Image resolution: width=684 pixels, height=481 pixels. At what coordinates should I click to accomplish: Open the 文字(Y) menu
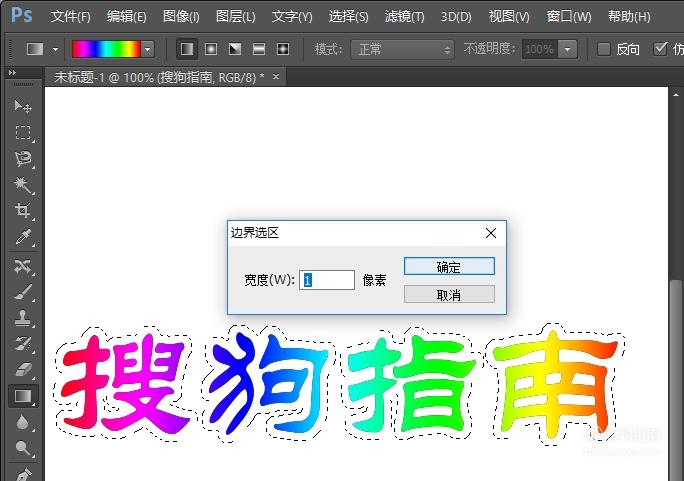click(x=292, y=17)
